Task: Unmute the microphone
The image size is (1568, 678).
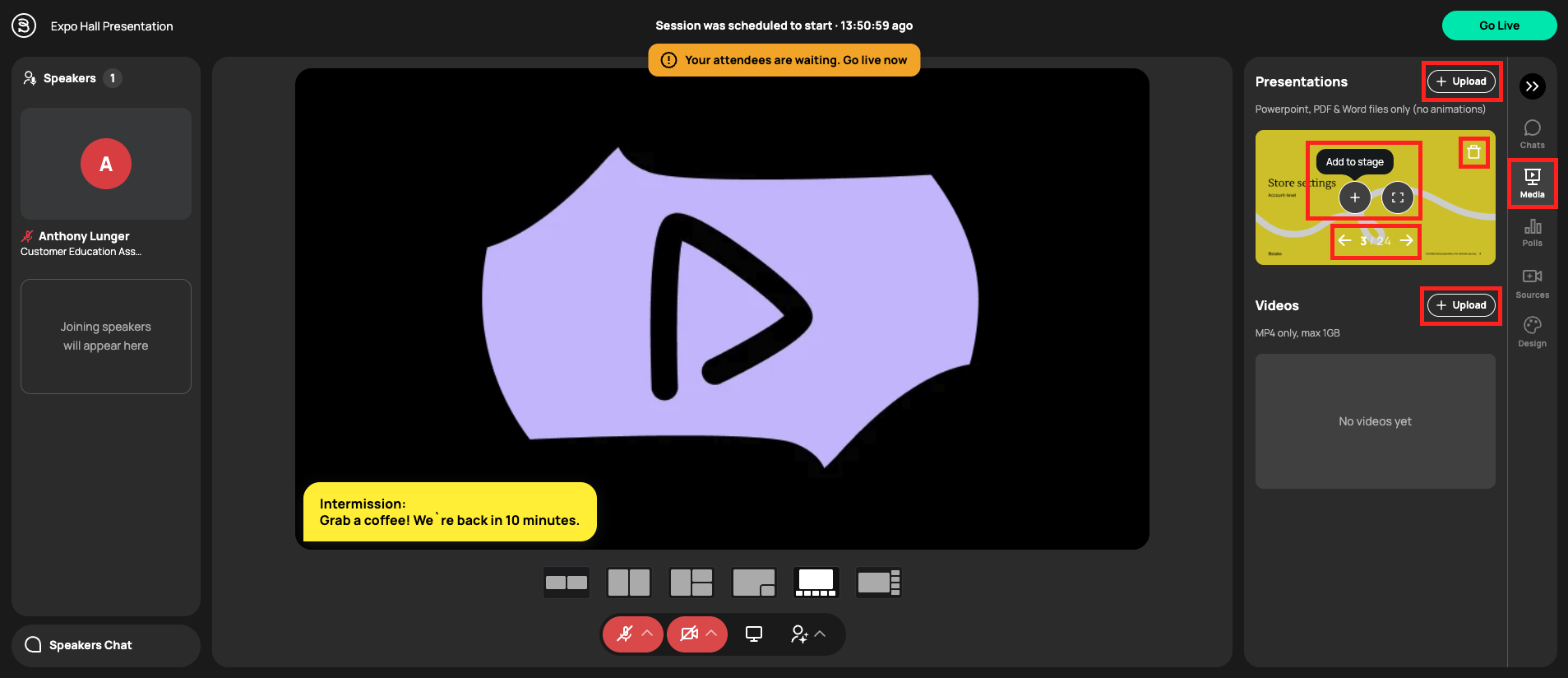Action: click(625, 634)
